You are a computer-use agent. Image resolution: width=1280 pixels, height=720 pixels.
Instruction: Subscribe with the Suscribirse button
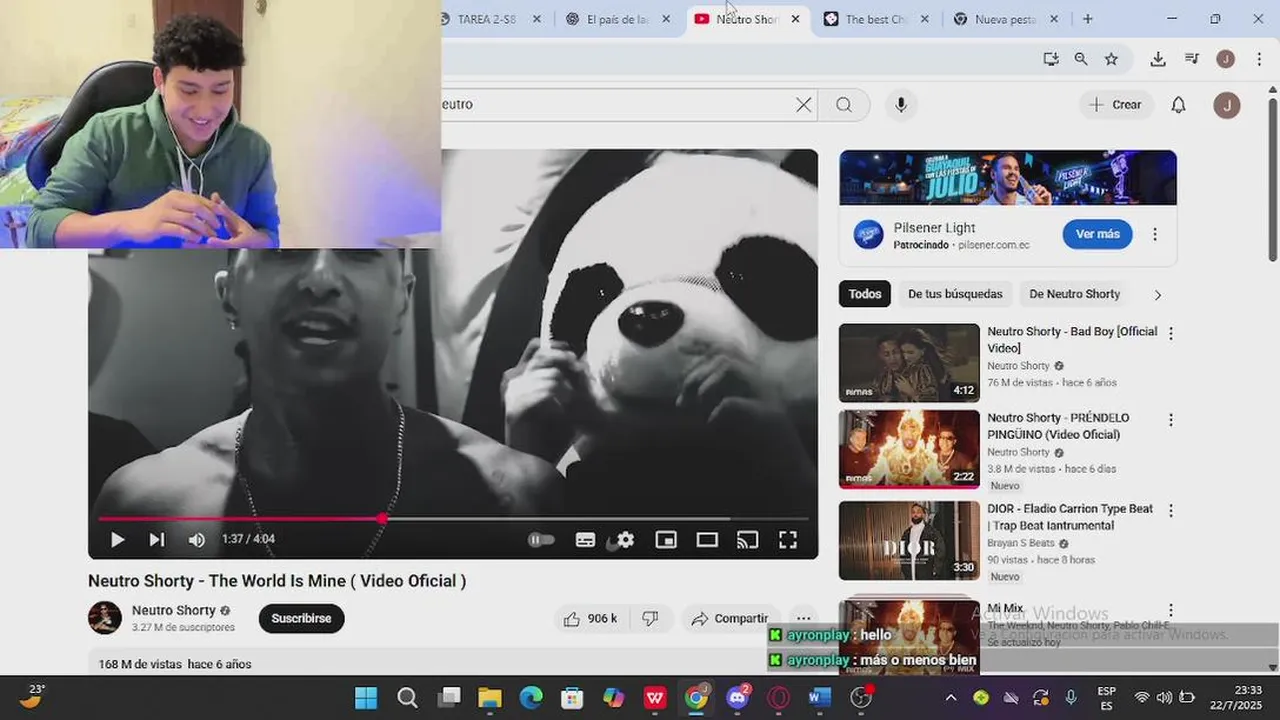coord(301,618)
